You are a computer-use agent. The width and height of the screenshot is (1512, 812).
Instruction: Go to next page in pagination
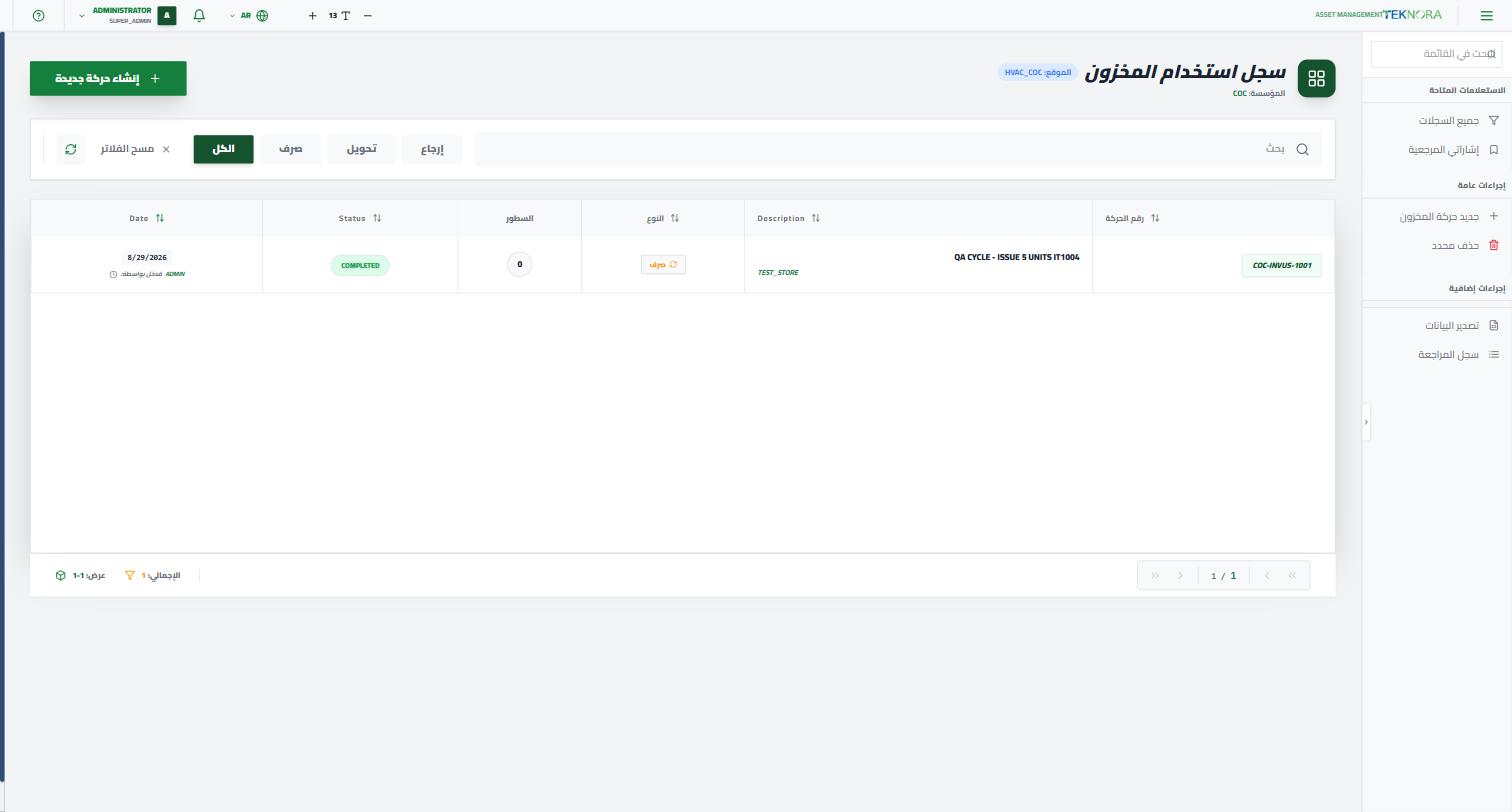point(1180,575)
